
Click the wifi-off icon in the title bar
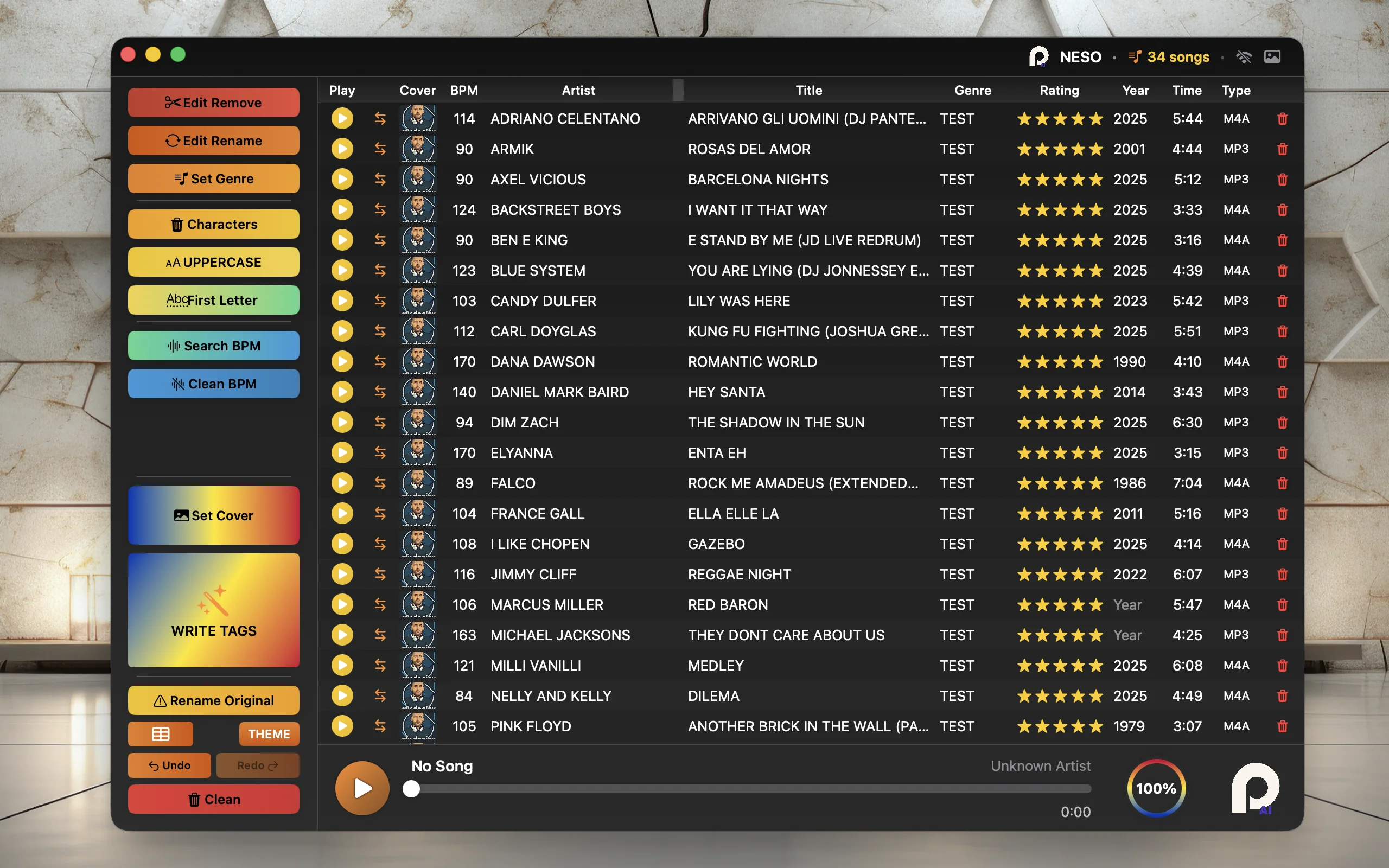pos(1243,57)
